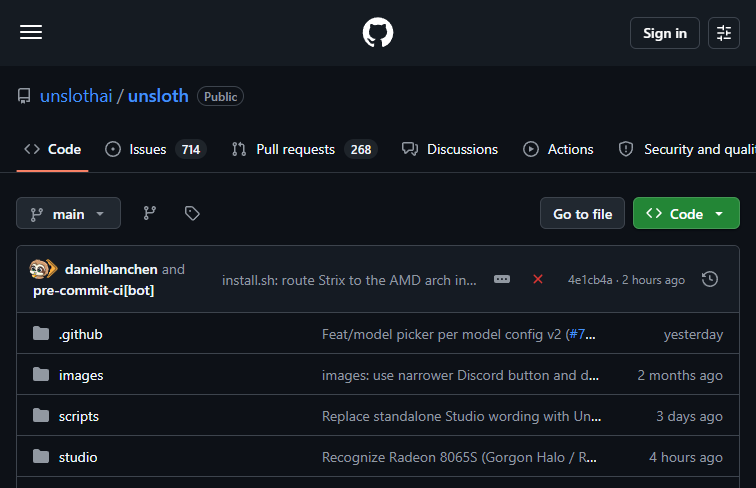Expand the main branch dropdown
Viewport: 756px width, 488px height.
[68, 213]
